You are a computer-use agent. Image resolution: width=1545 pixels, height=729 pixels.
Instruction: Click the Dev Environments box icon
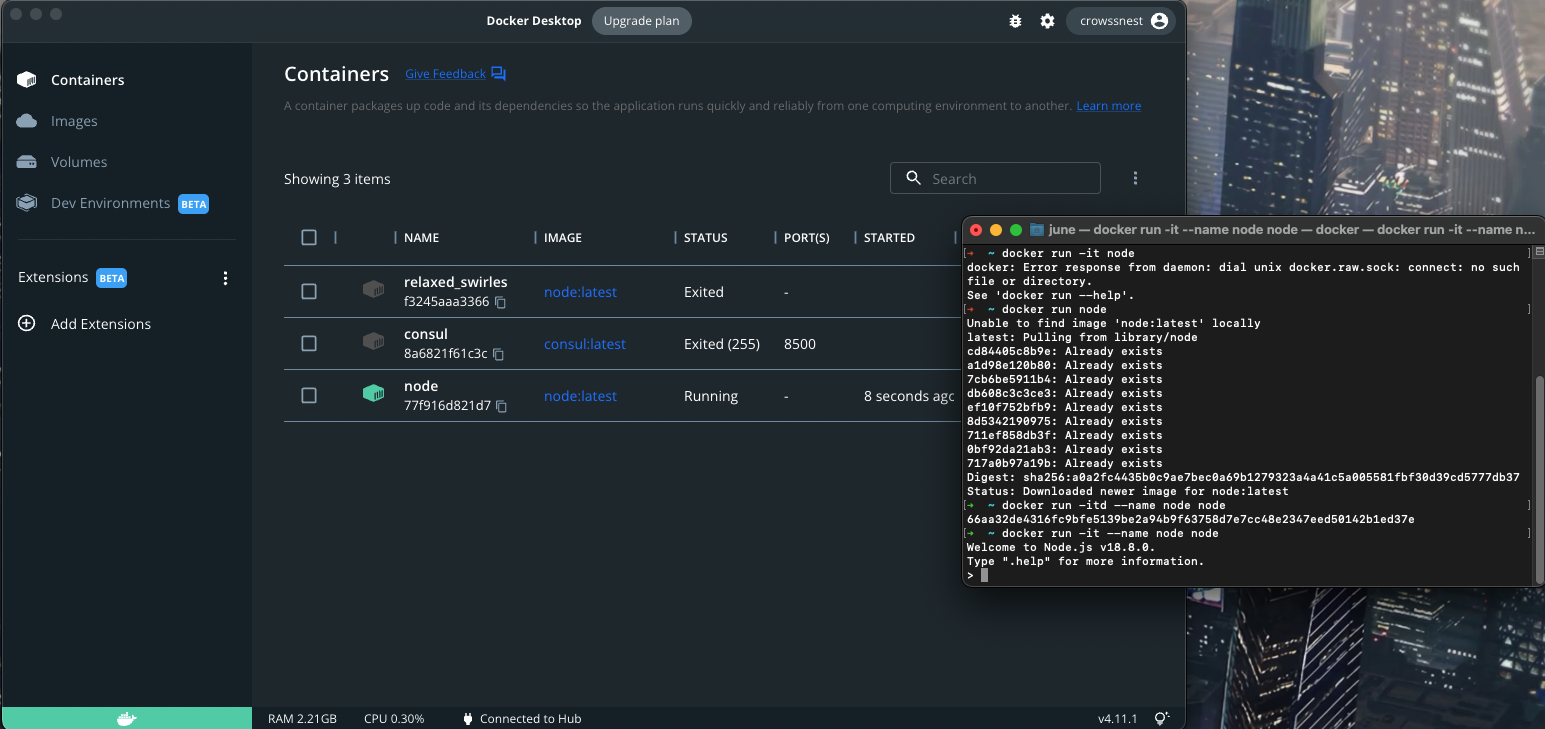pos(27,203)
